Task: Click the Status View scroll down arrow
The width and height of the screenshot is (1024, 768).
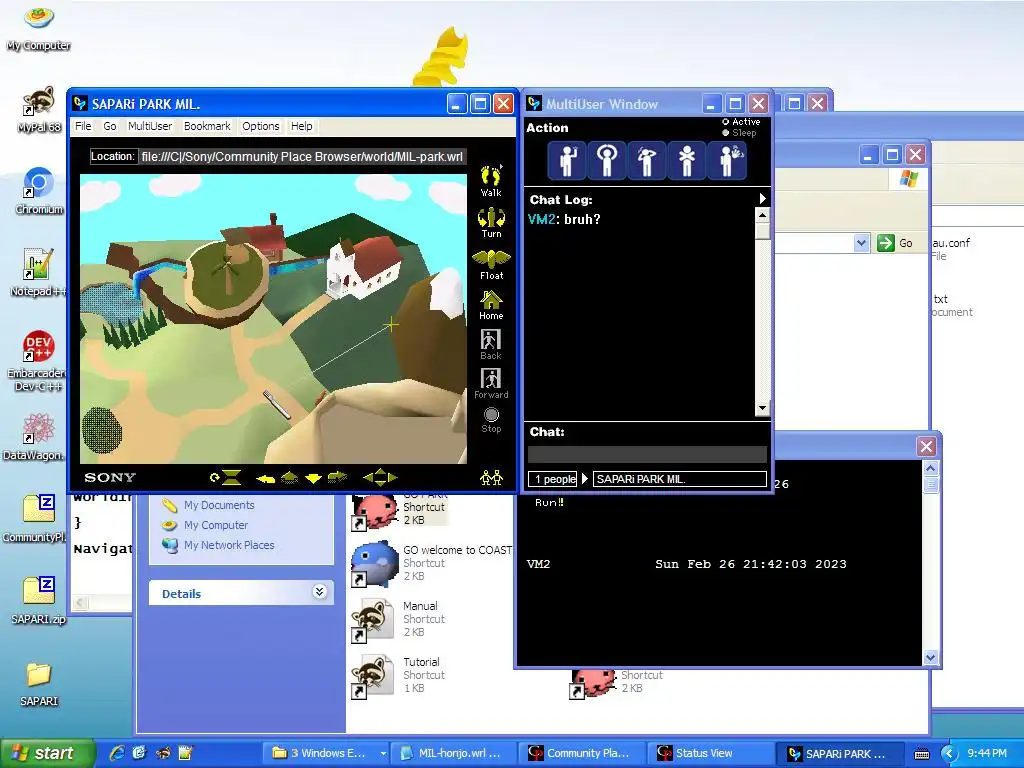Action: pyautogui.click(x=931, y=658)
